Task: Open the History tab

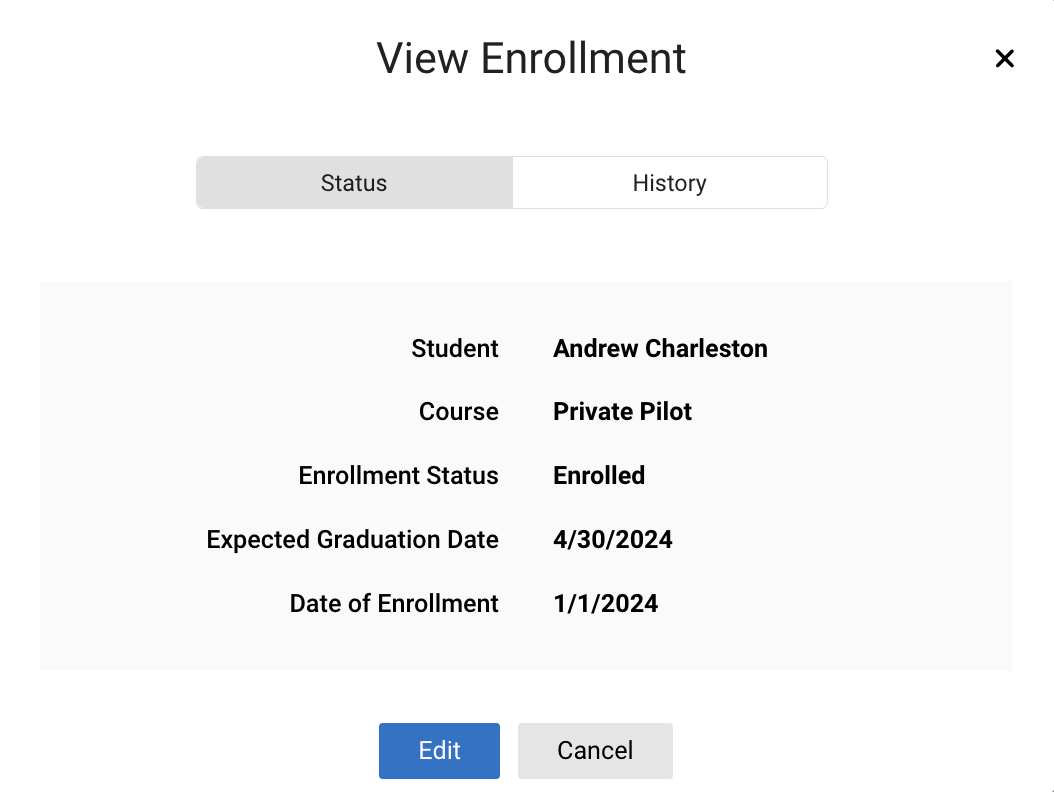Action: click(669, 183)
